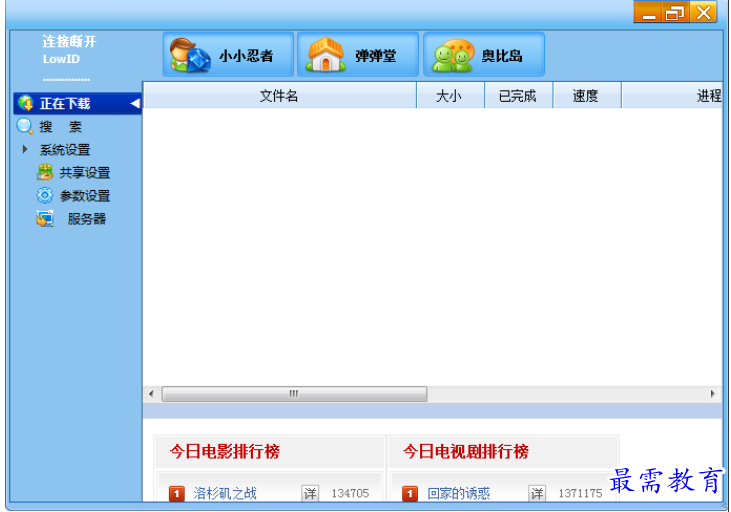Click the magnifier icon beside 搜 索
731x512 pixels.
pos(24,126)
